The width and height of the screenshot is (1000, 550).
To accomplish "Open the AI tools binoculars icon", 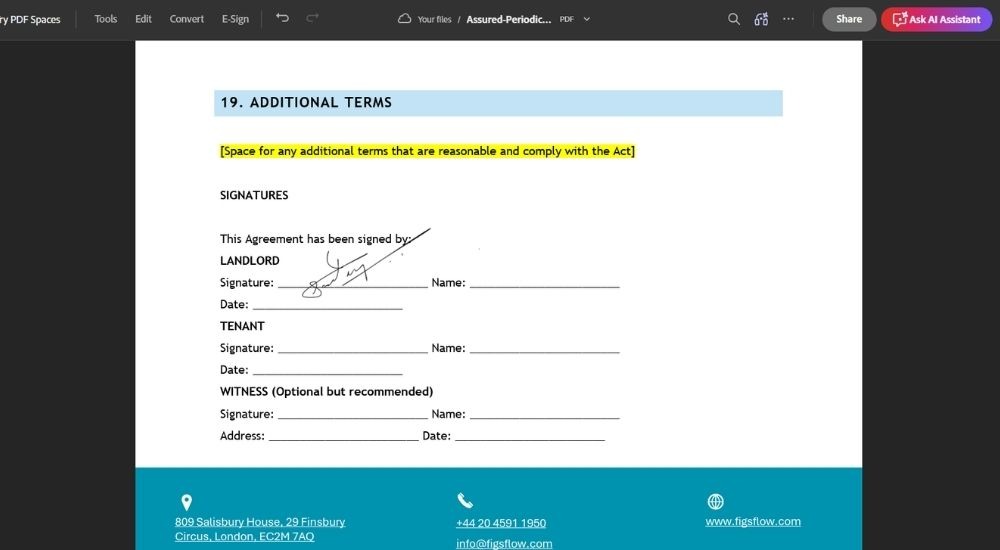I will (x=761, y=19).
